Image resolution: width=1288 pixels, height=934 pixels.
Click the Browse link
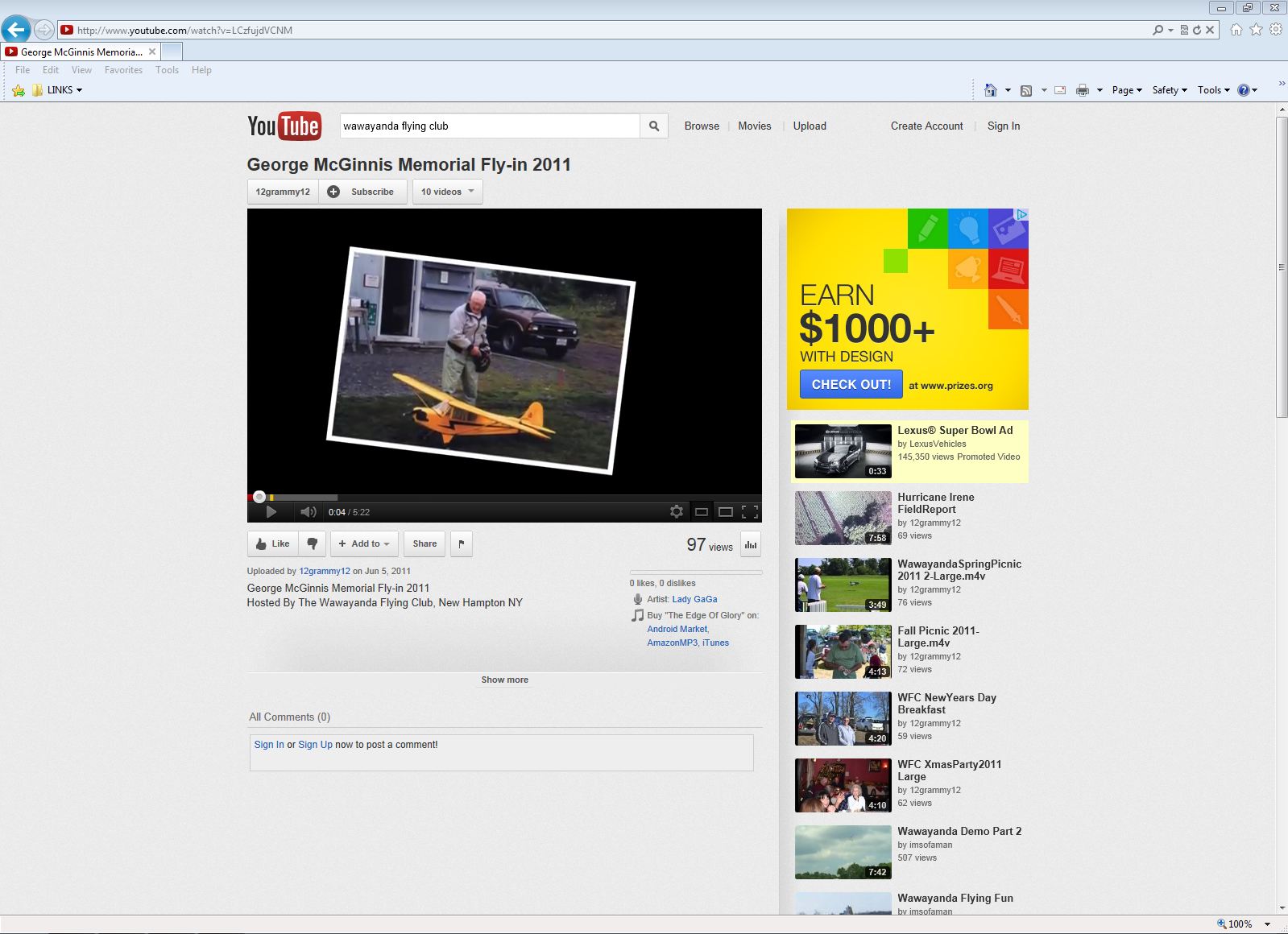[x=702, y=126]
